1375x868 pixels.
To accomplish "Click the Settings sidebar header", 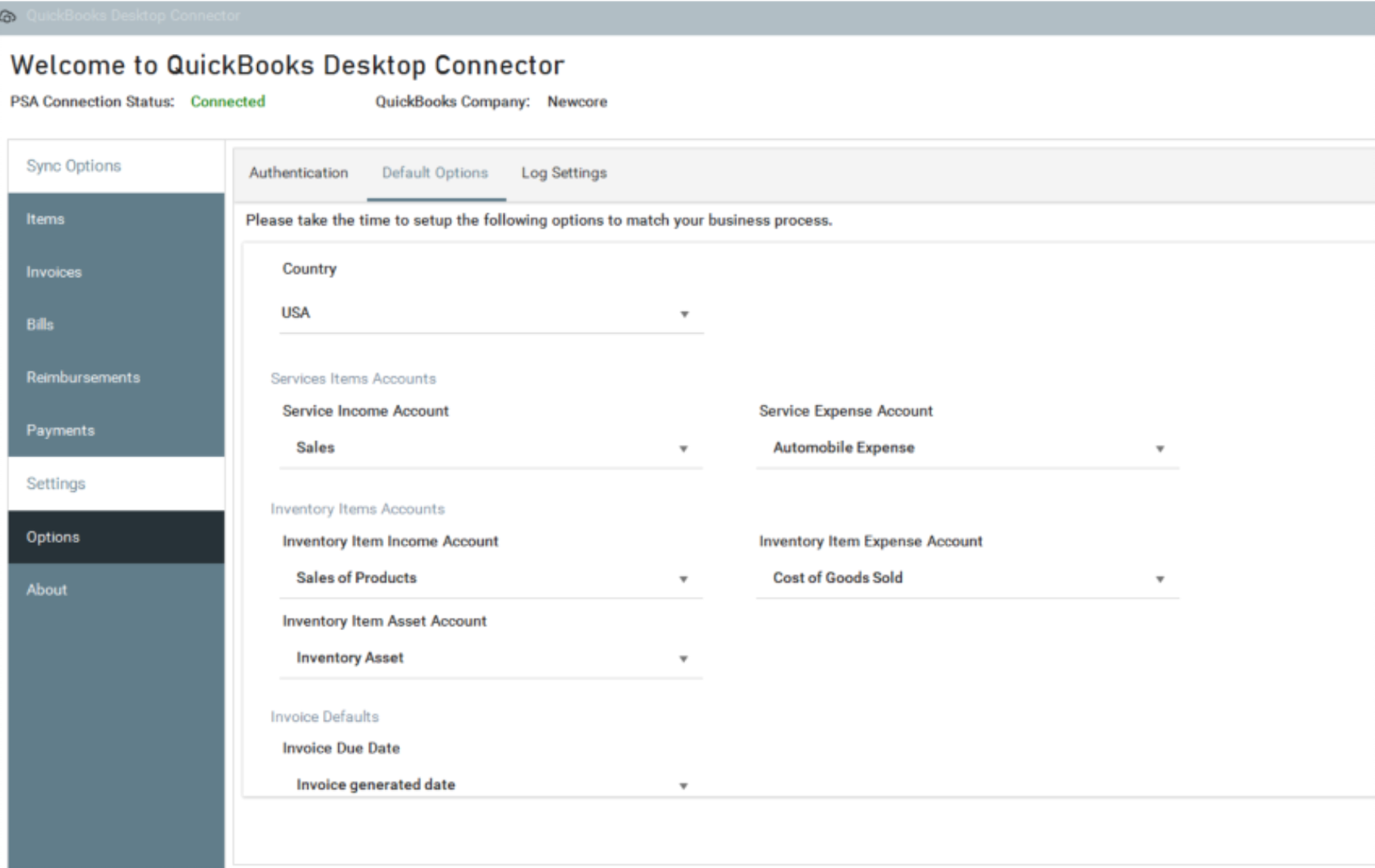I will (x=116, y=483).
